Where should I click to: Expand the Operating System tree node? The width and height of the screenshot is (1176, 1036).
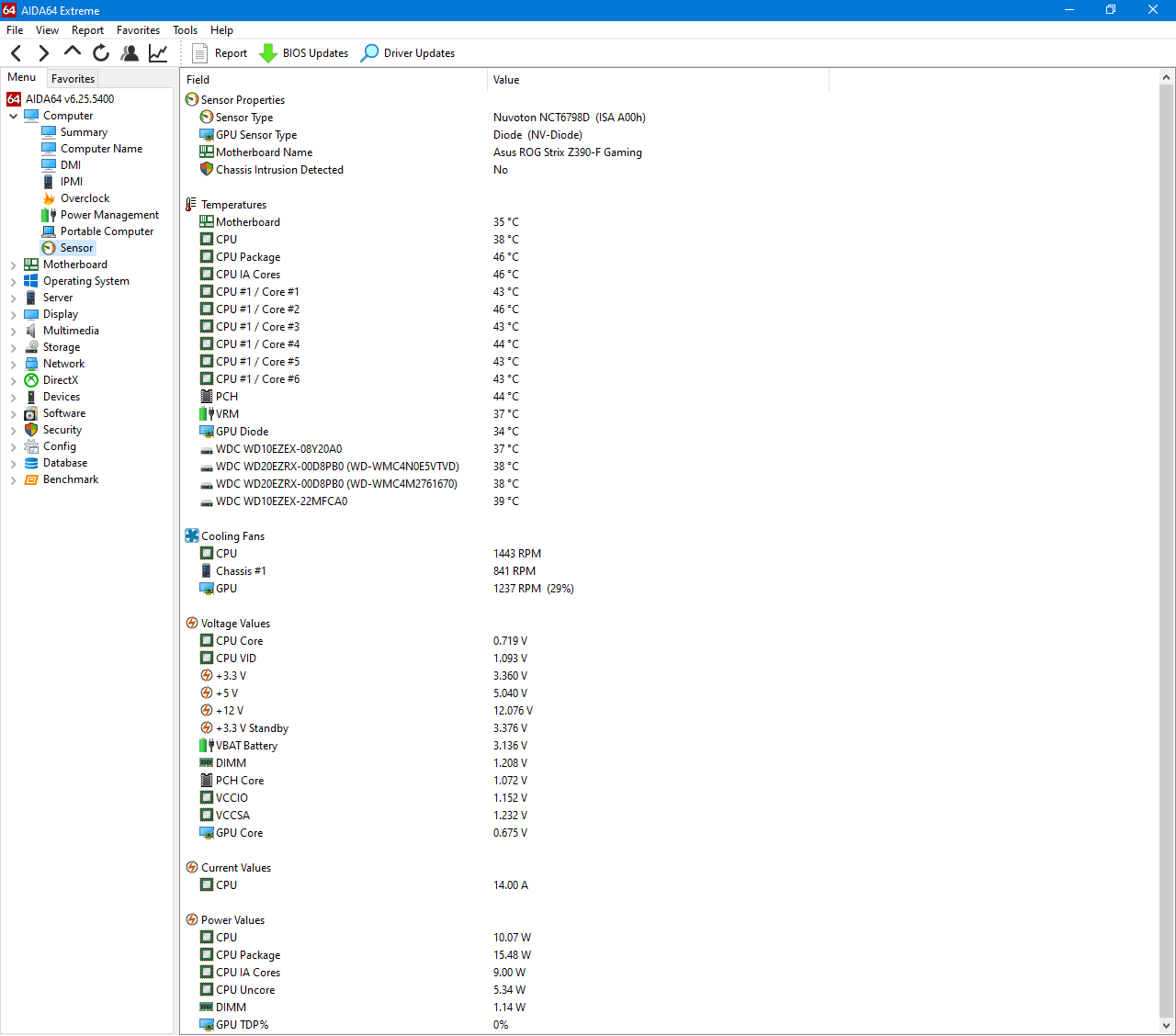pyautogui.click(x=13, y=281)
